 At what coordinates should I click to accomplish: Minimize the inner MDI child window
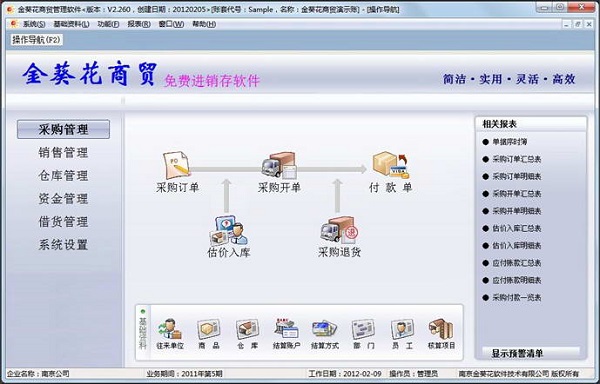566,24
